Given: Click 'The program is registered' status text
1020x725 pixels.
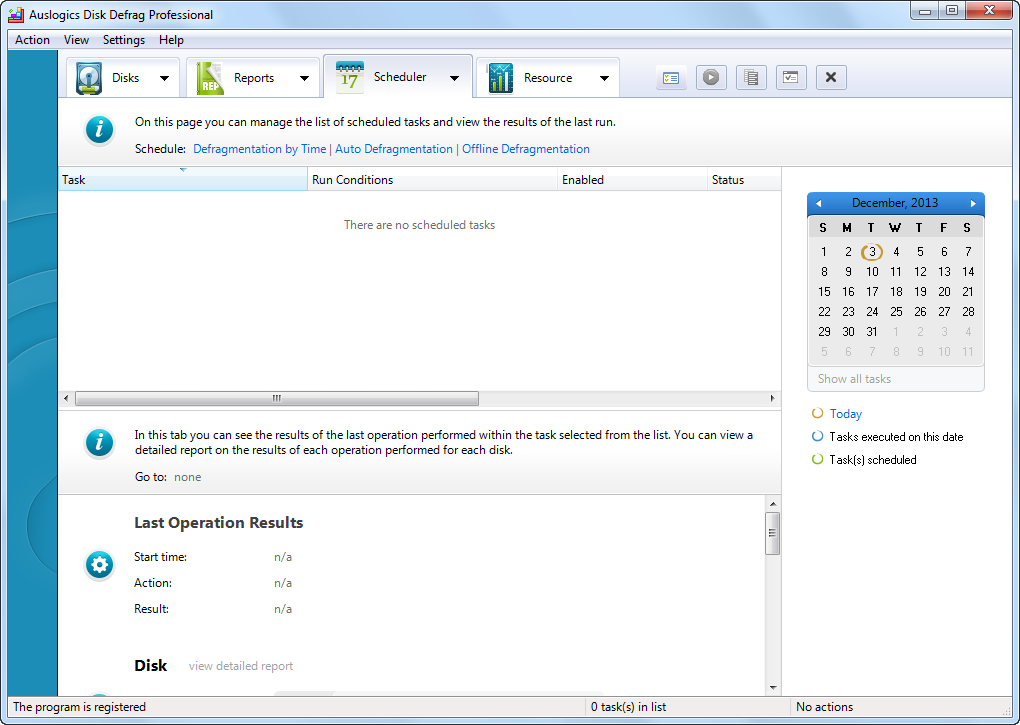Looking at the screenshot, I should [79, 707].
